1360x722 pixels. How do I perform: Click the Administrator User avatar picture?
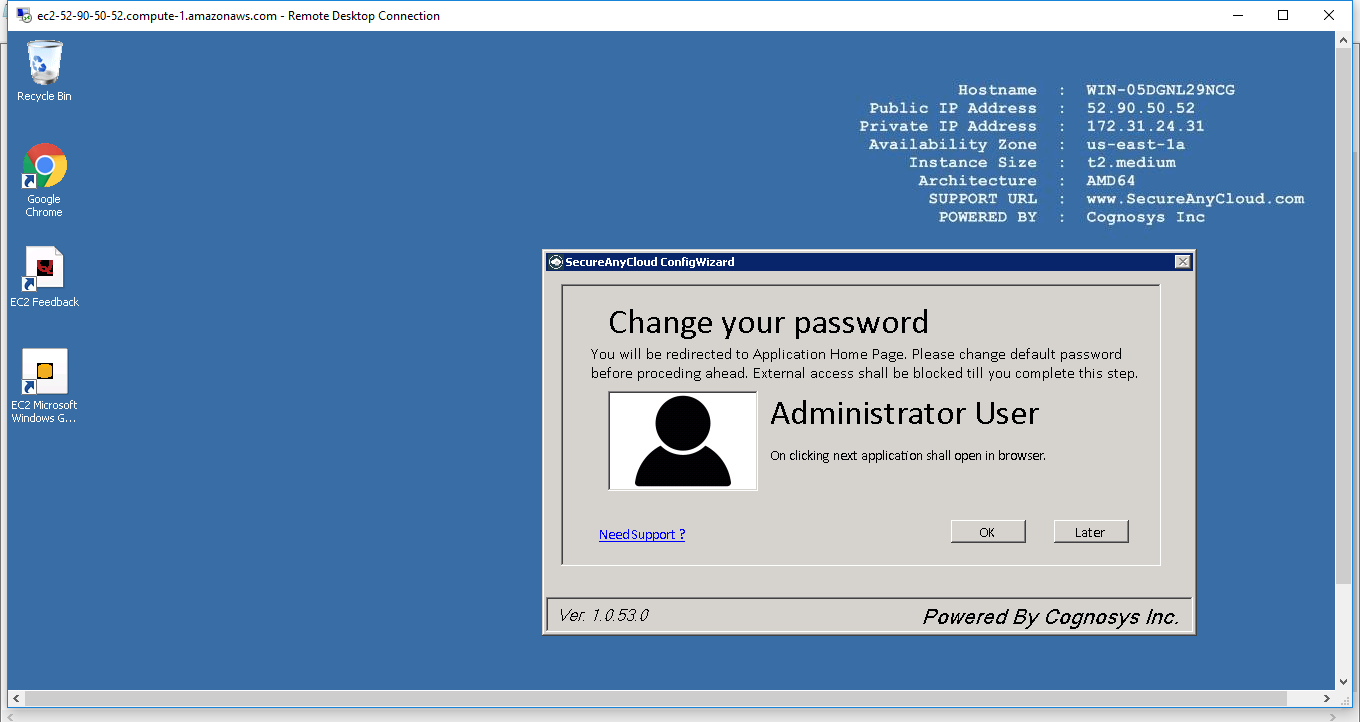click(x=683, y=441)
